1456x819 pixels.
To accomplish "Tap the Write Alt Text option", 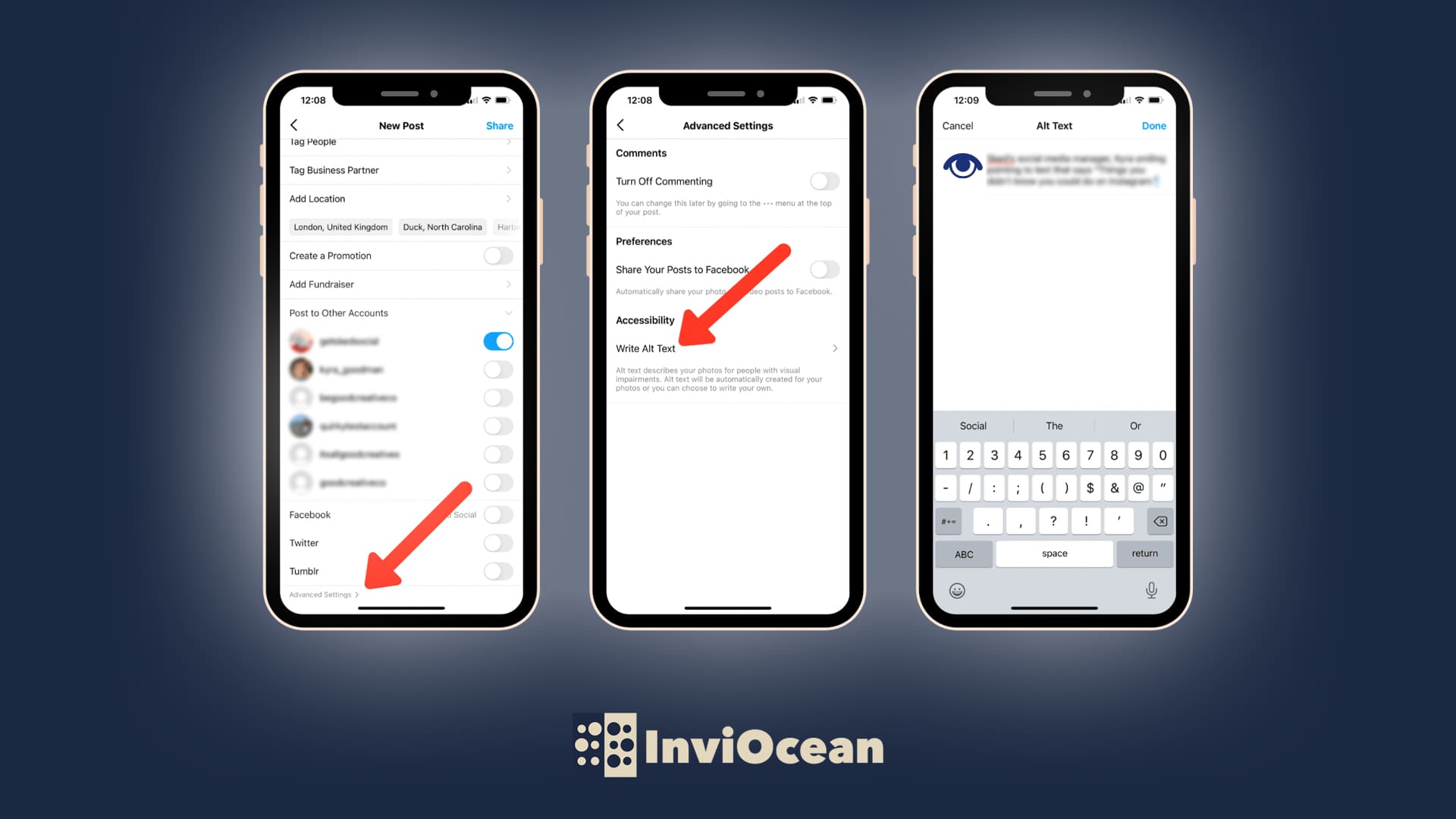I will tap(727, 348).
